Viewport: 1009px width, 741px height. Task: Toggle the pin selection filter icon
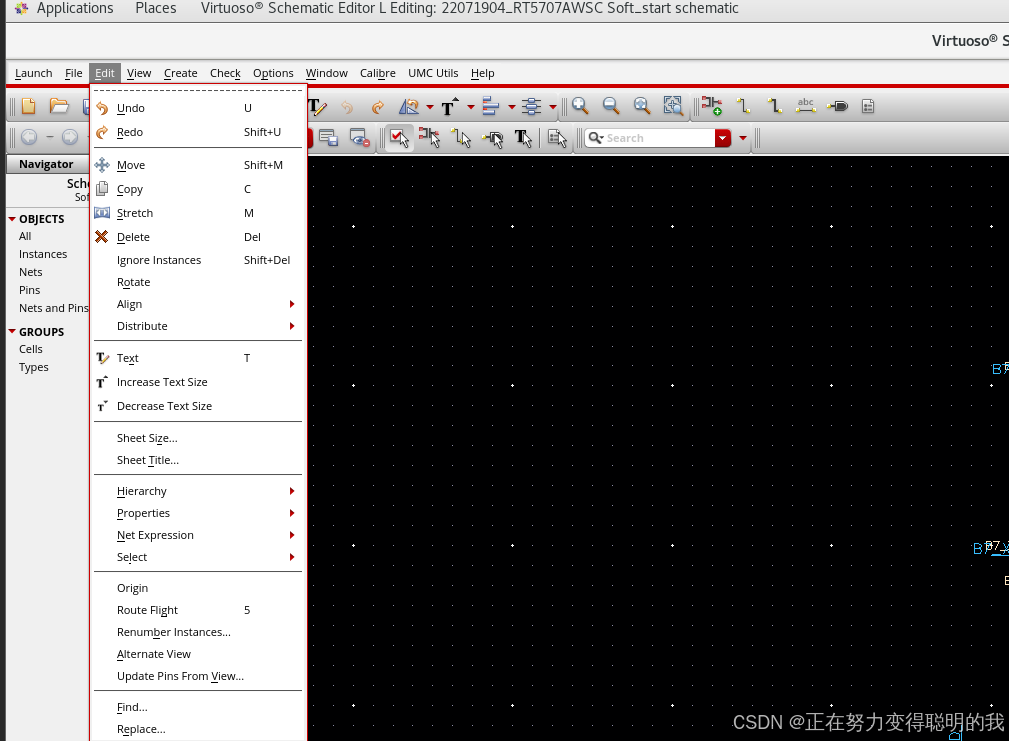[x=493, y=138]
